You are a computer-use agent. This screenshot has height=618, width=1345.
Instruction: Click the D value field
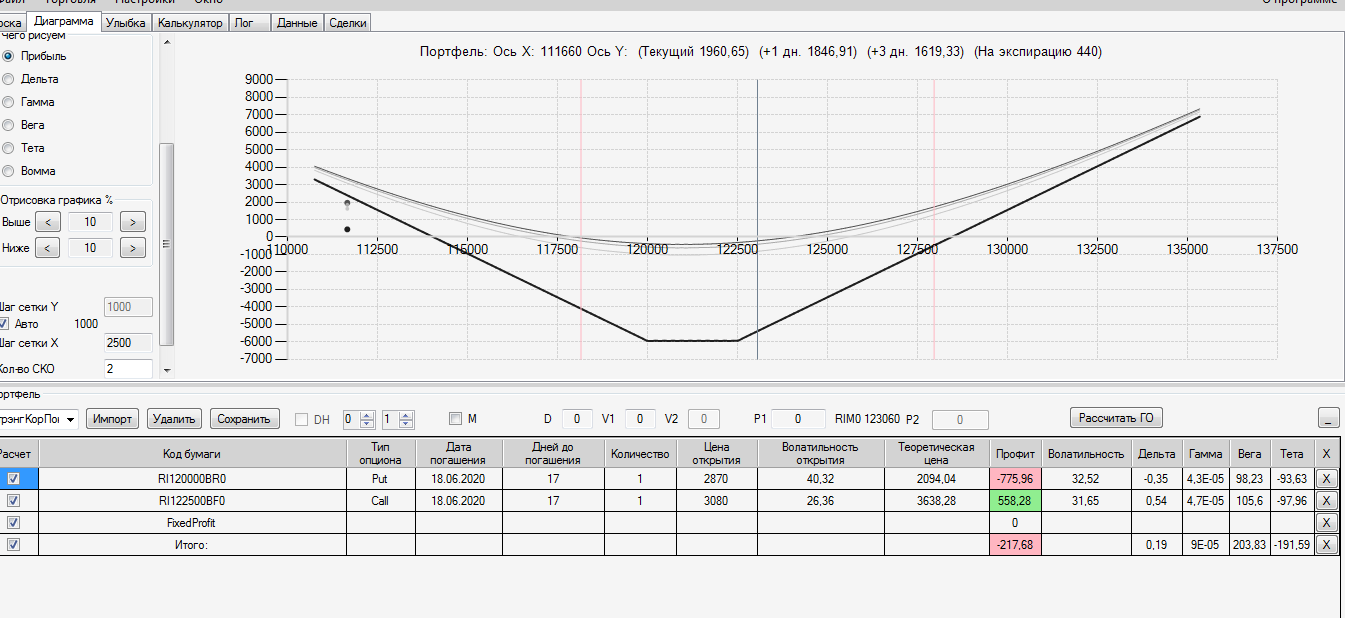577,419
